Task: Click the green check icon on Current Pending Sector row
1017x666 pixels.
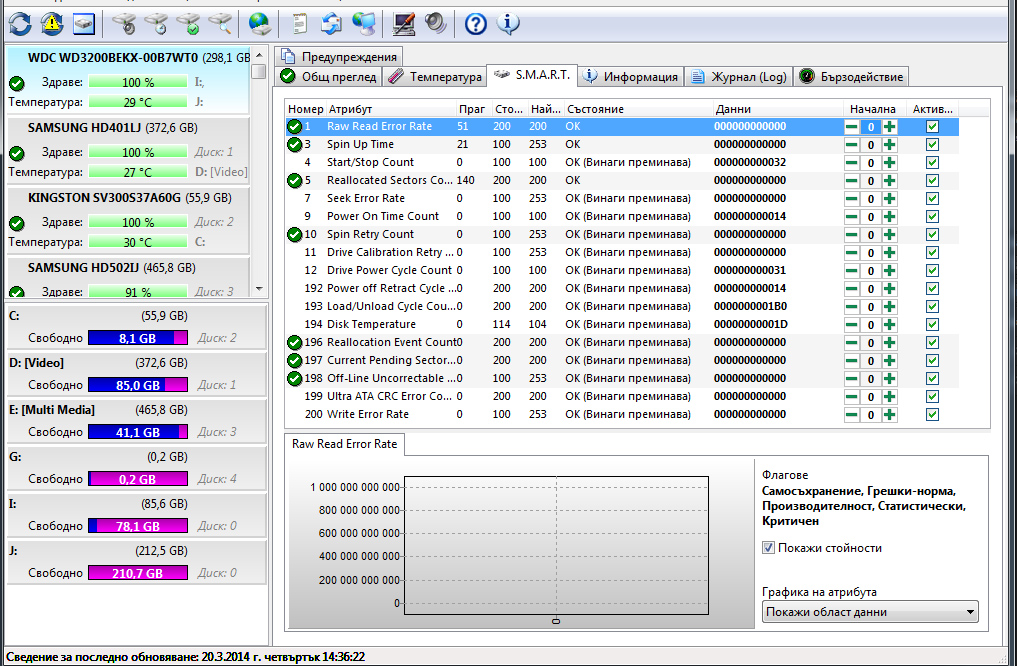Action: point(294,361)
